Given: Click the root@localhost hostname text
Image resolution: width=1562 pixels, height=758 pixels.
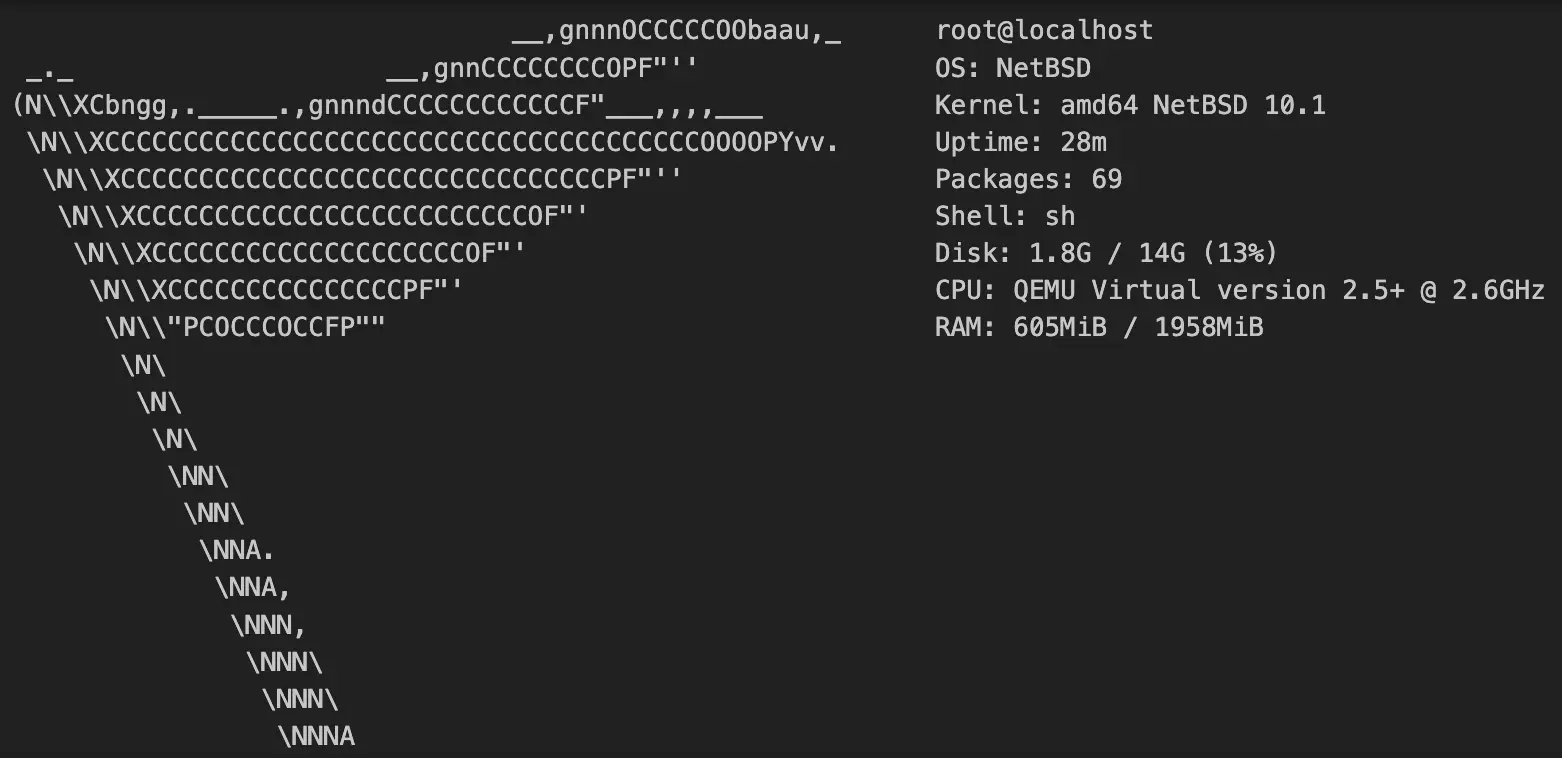Looking at the screenshot, I should click(x=1044, y=31).
